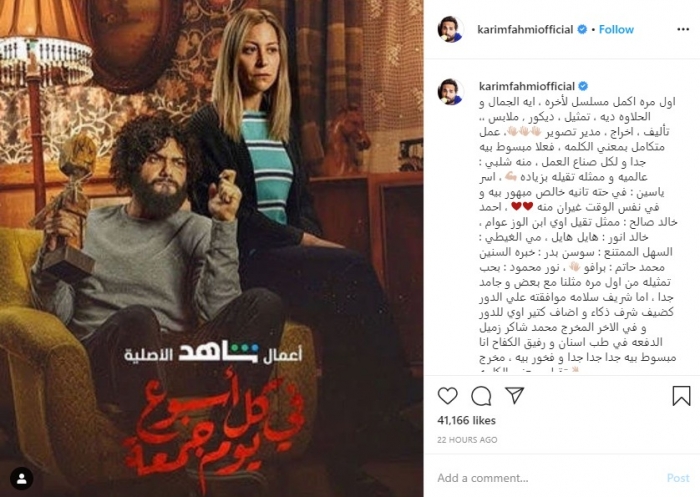
Task: Open the 22 hours ago timestamp
Action: click(467, 440)
